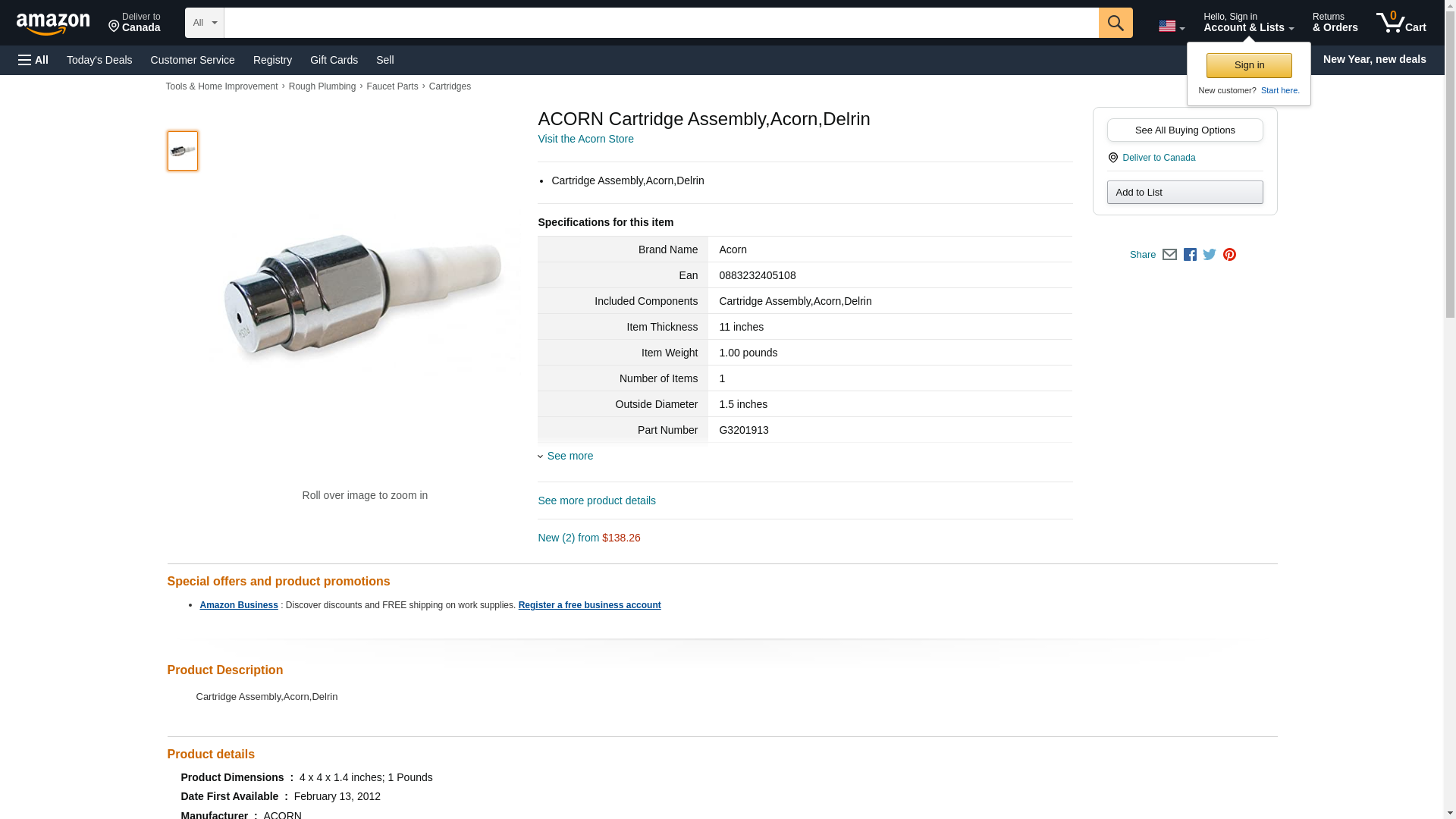Pin the product on Pinterest
1456x819 pixels.
[1229, 255]
